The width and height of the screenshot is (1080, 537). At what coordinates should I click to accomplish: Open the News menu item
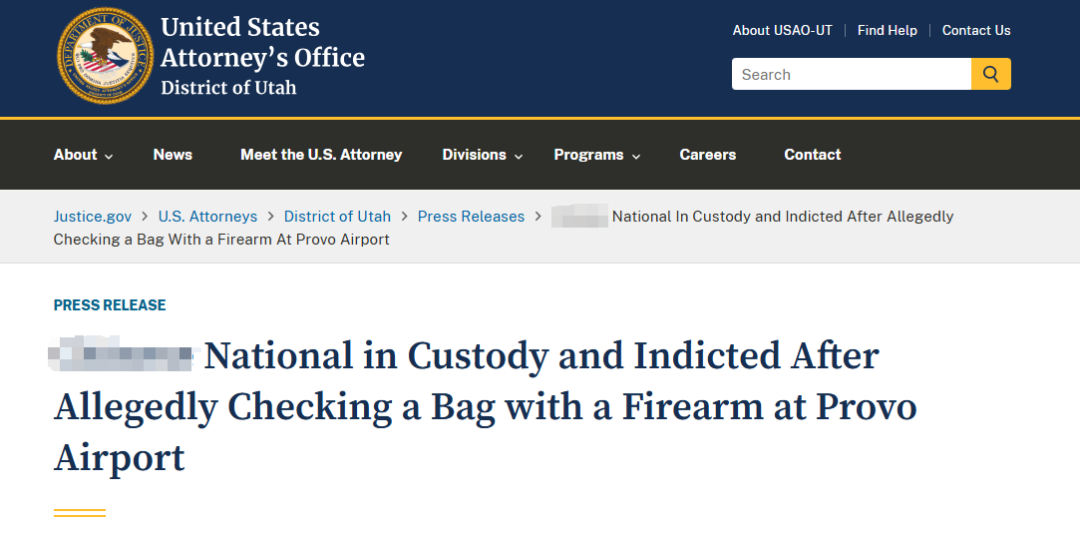coord(172,155)
